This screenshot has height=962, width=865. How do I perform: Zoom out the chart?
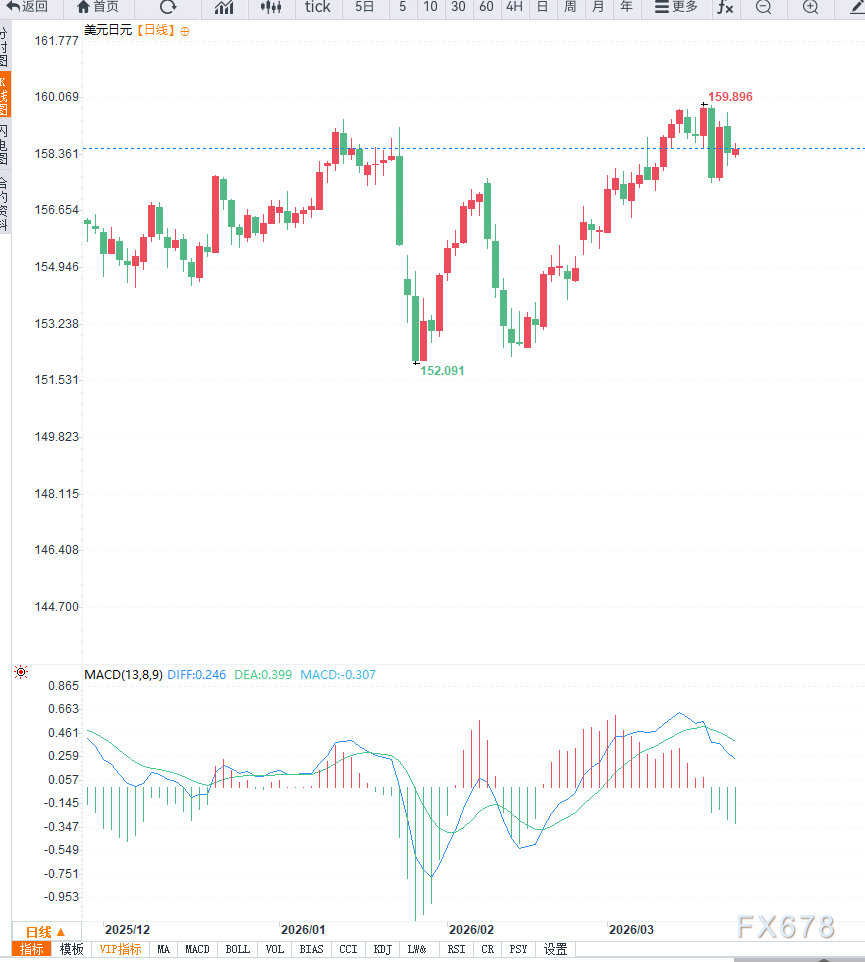763,7
